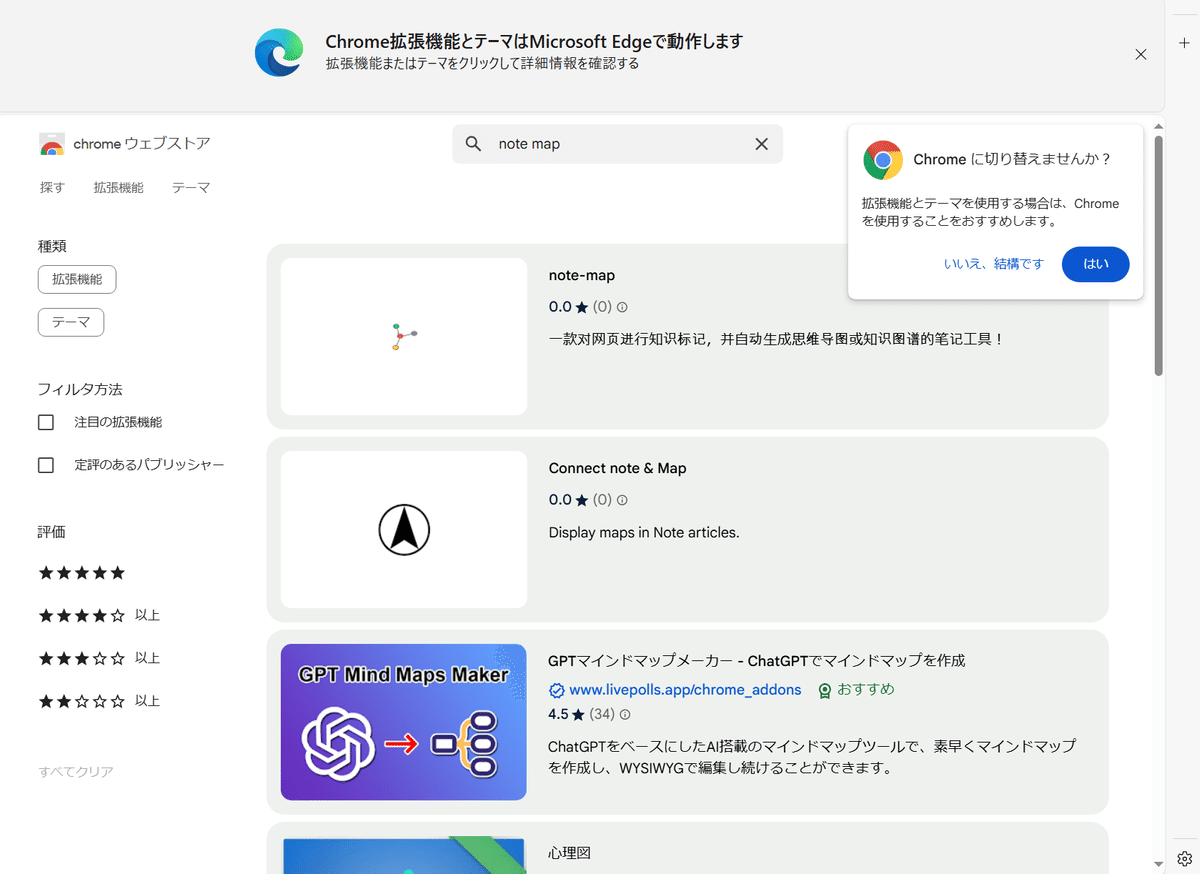Image resolution: width=1200 pixels, height=874 pixels.
Task: Click the Chrome Web Store logo
Action: [x=51, y=143]
